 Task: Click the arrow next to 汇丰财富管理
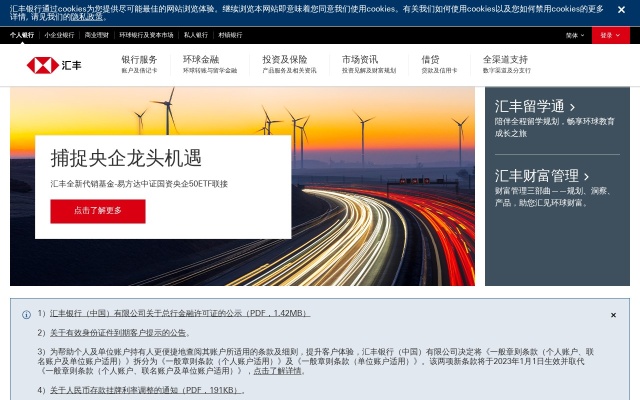(x=587, y=176)
